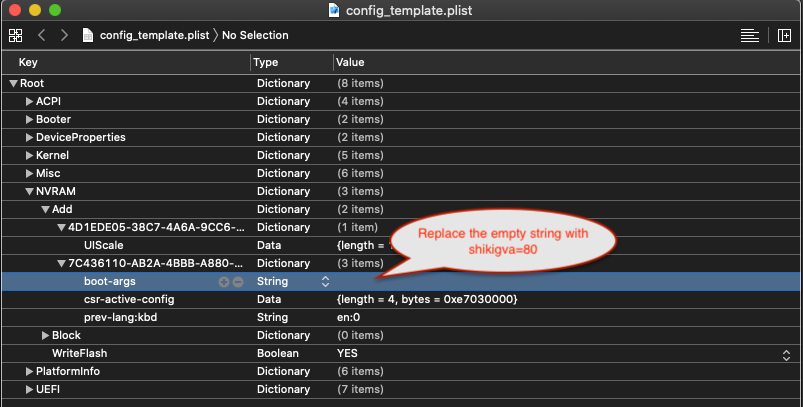
Task: Add a row after boot-args
Action: coord(224,282)
